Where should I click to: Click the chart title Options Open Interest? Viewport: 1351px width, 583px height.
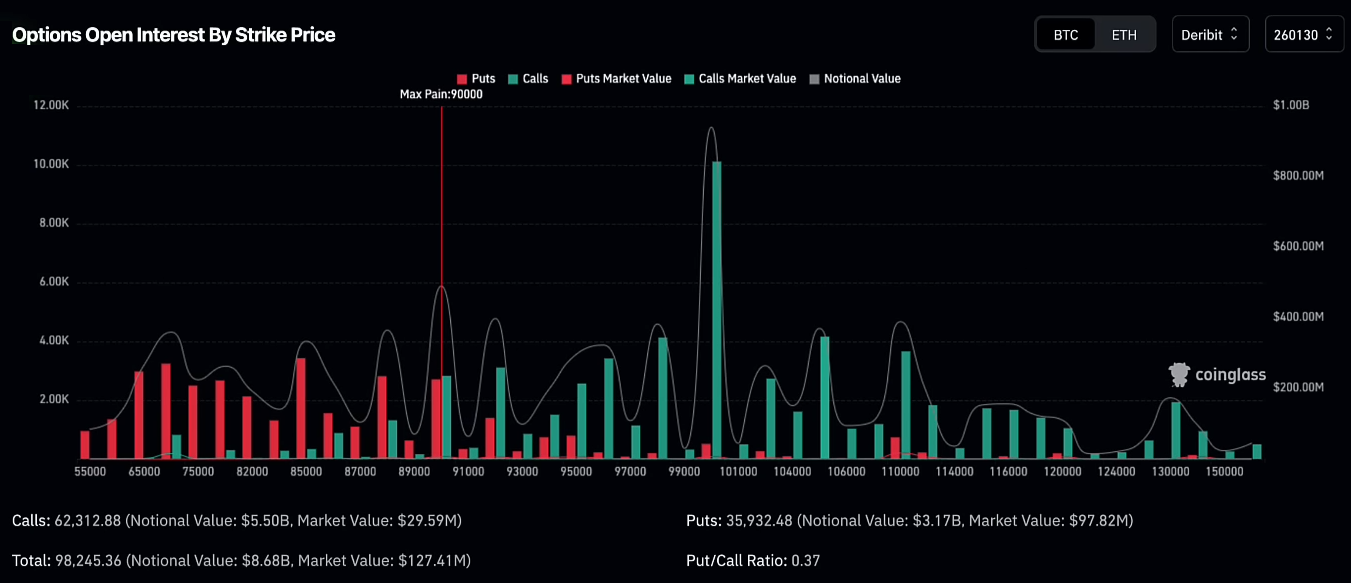click(173, 35)
